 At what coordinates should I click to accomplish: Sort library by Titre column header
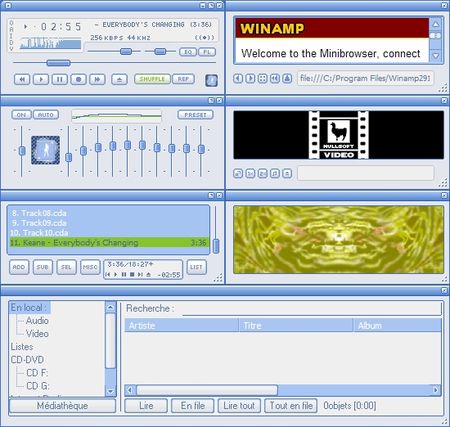coord(296,325)
